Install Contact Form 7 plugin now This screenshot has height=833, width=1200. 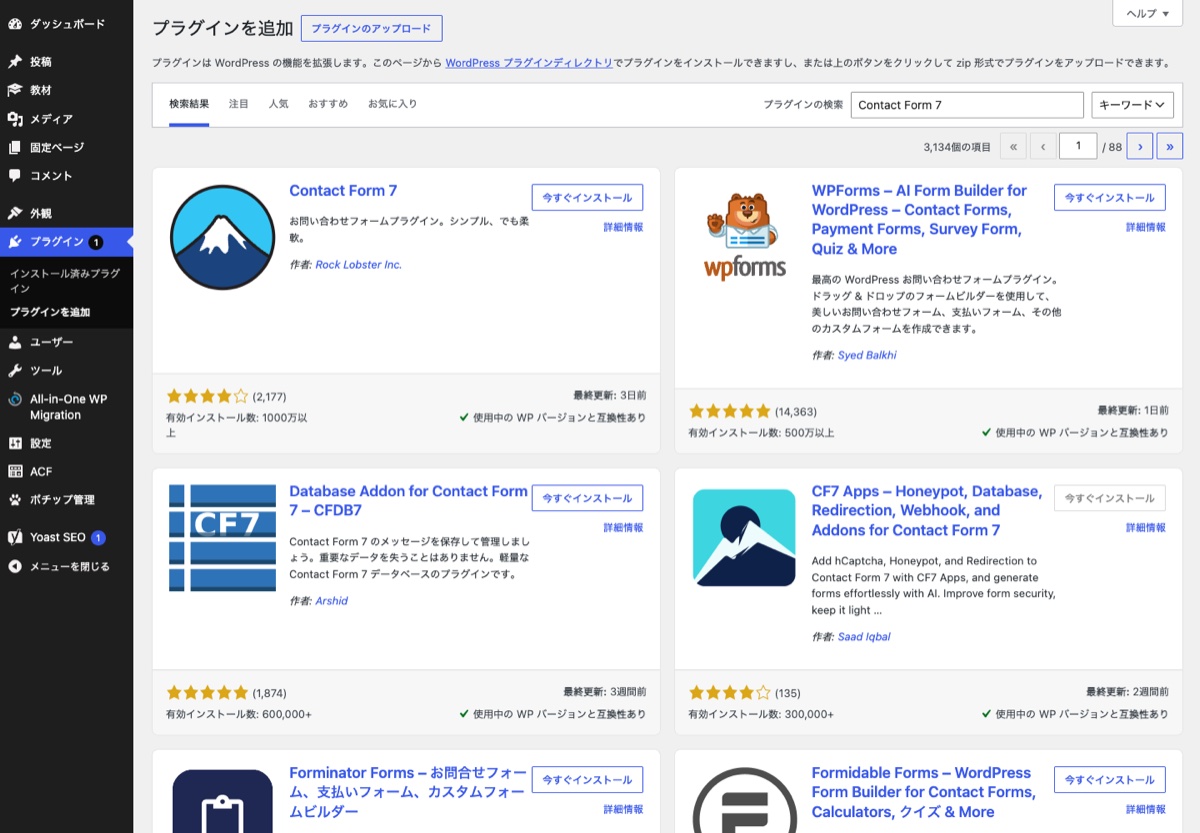click(x=587, y=197)
